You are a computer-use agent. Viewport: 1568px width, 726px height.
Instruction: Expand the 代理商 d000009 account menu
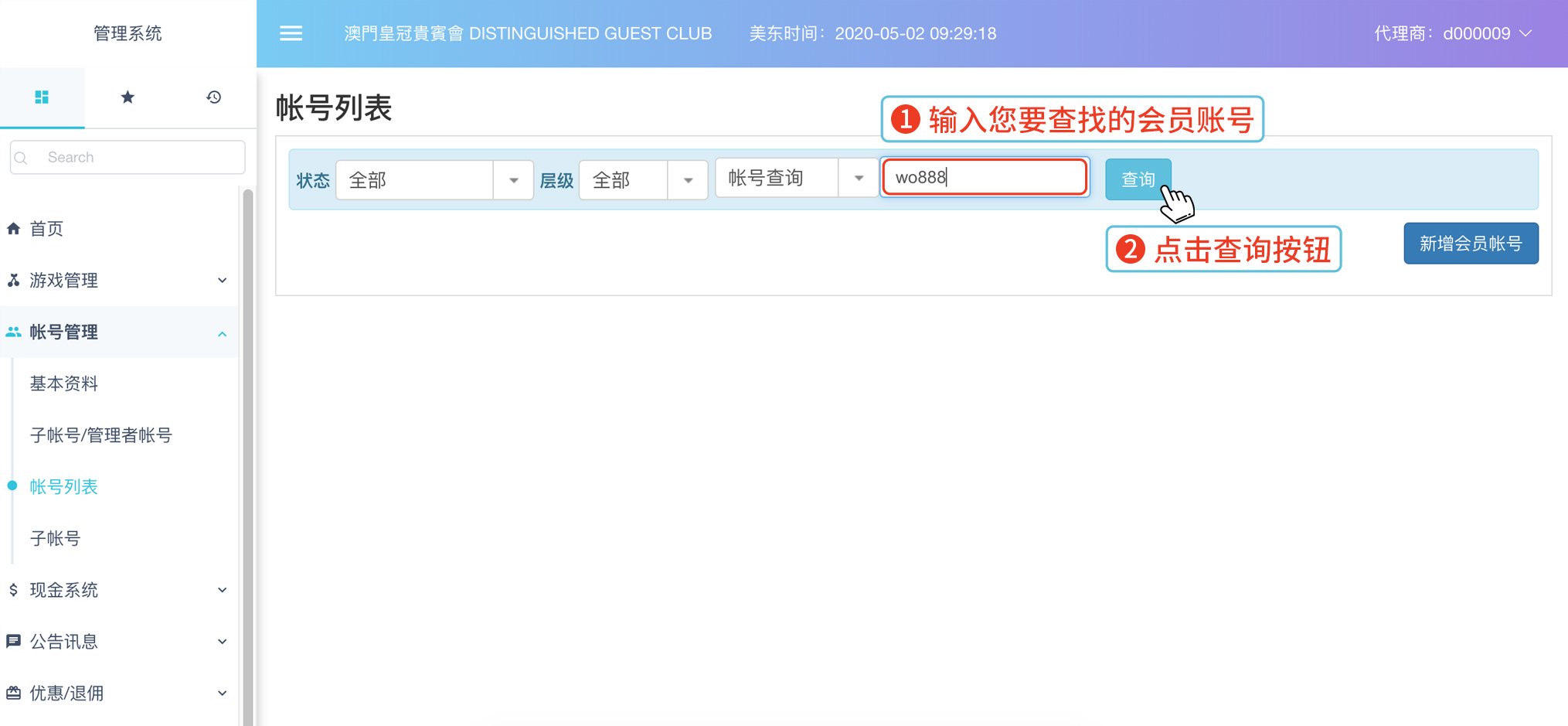pyautogui.click(x=1453, y=33)
